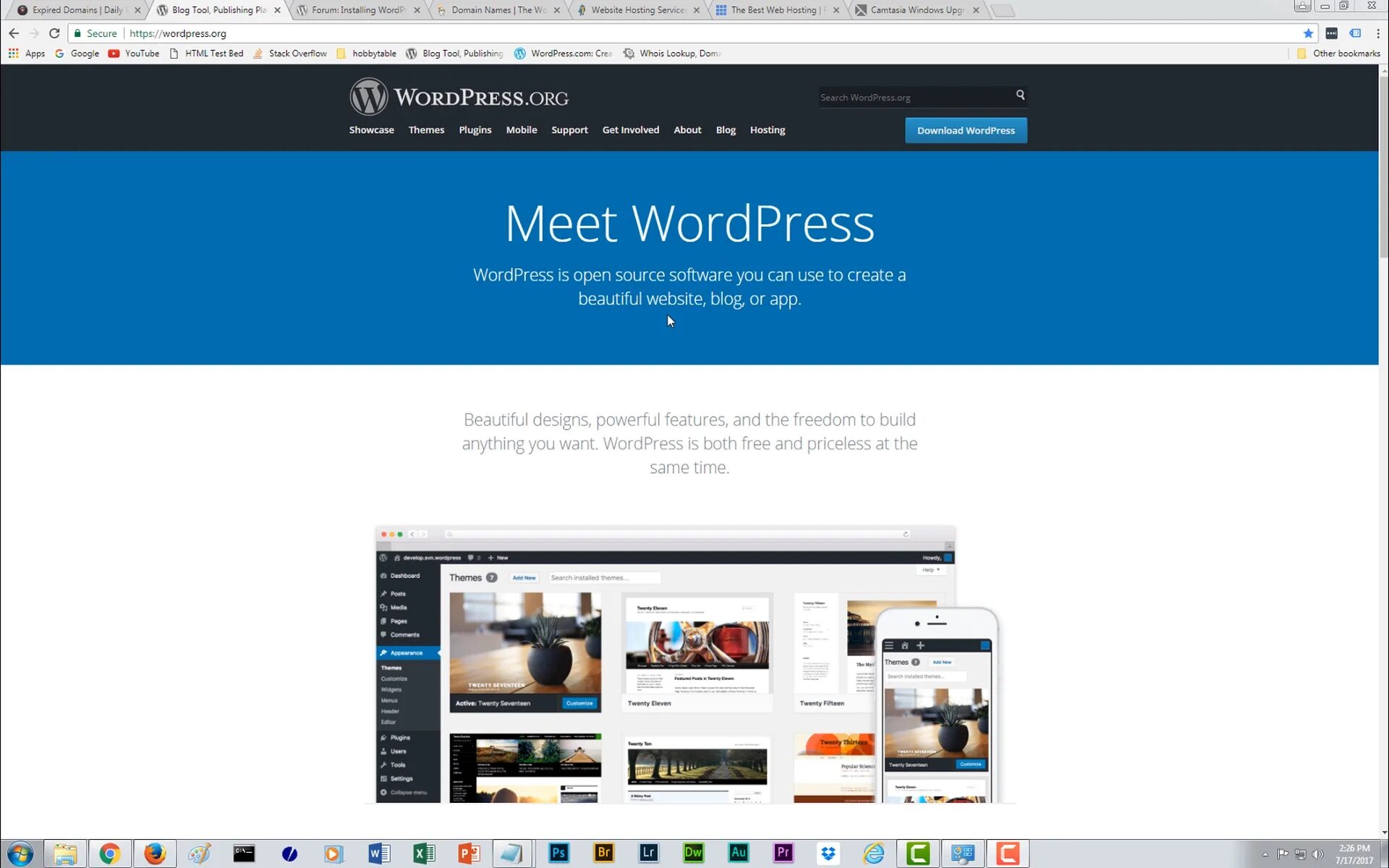Click the Support navigation item

pos(569,129)
